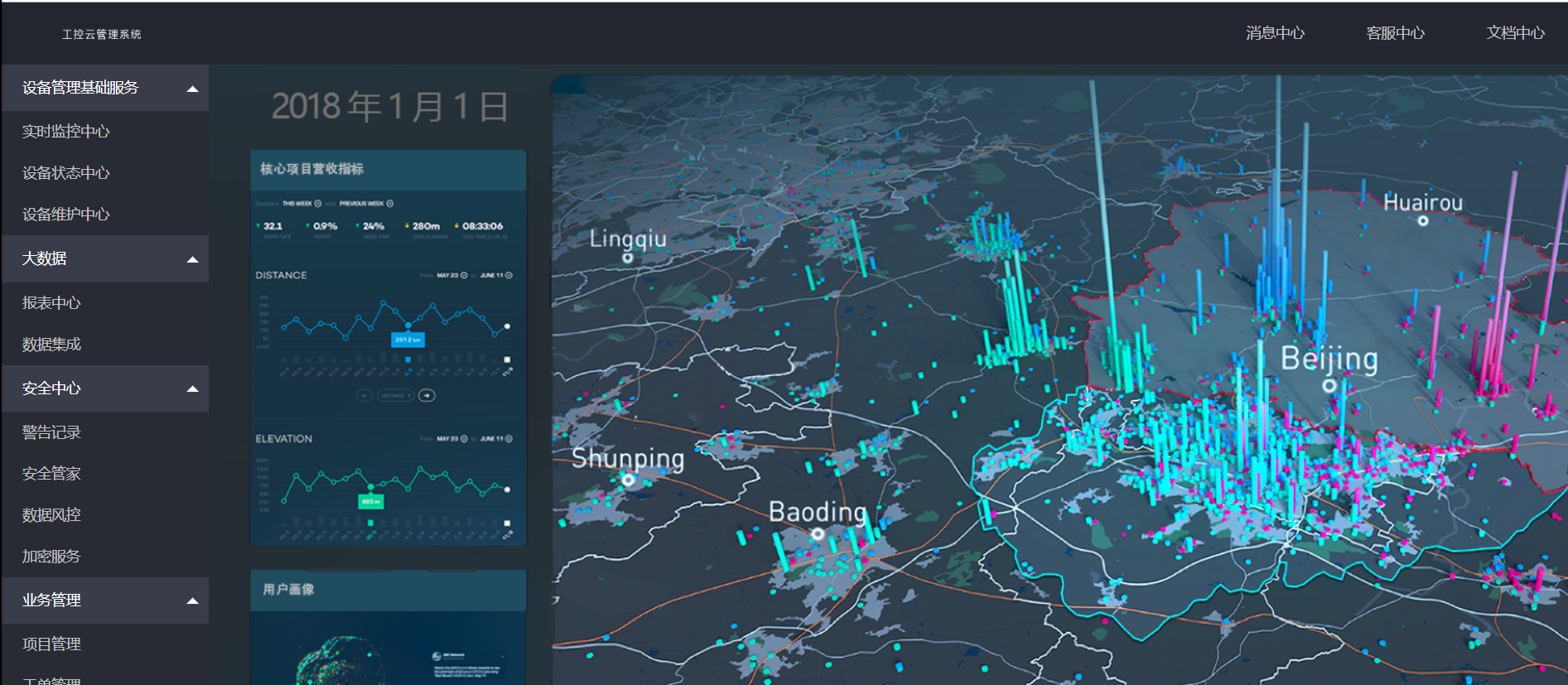The height and width of the screenshot is (685, 1568).
Task: Click the 用户画像 panel header
Action: pos(388,590)
